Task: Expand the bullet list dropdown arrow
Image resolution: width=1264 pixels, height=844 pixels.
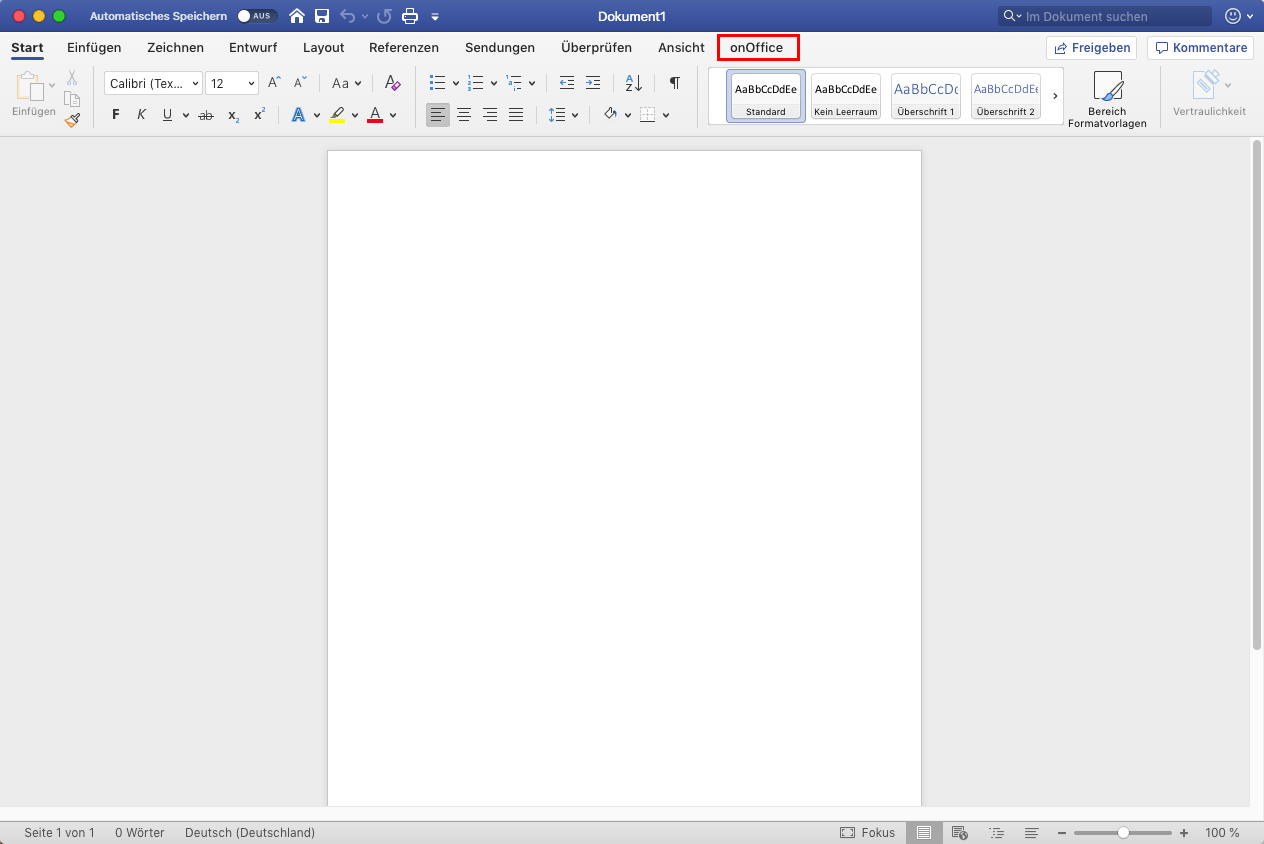Action: 456,83
